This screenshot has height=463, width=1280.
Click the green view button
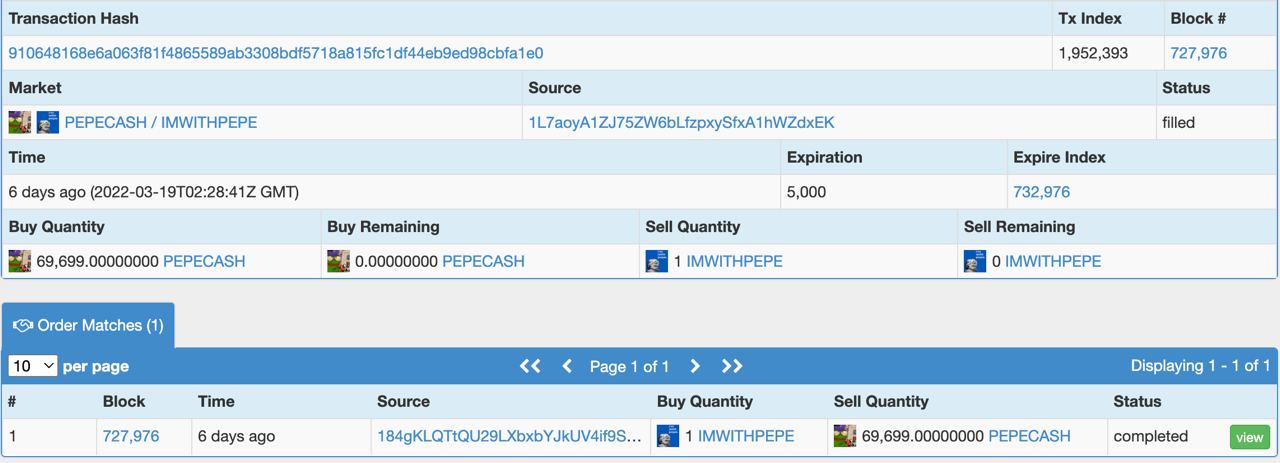(1250, 437)
